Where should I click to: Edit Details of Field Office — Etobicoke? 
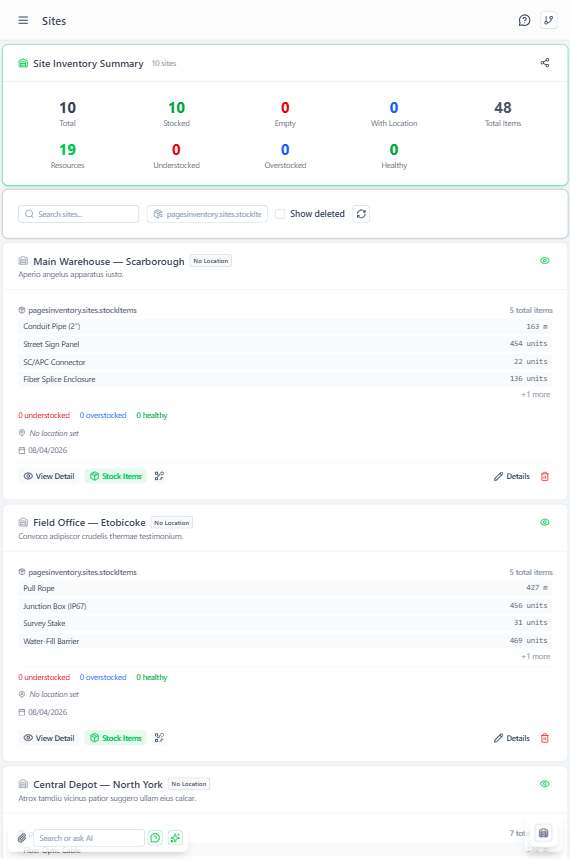pos(512,738)
